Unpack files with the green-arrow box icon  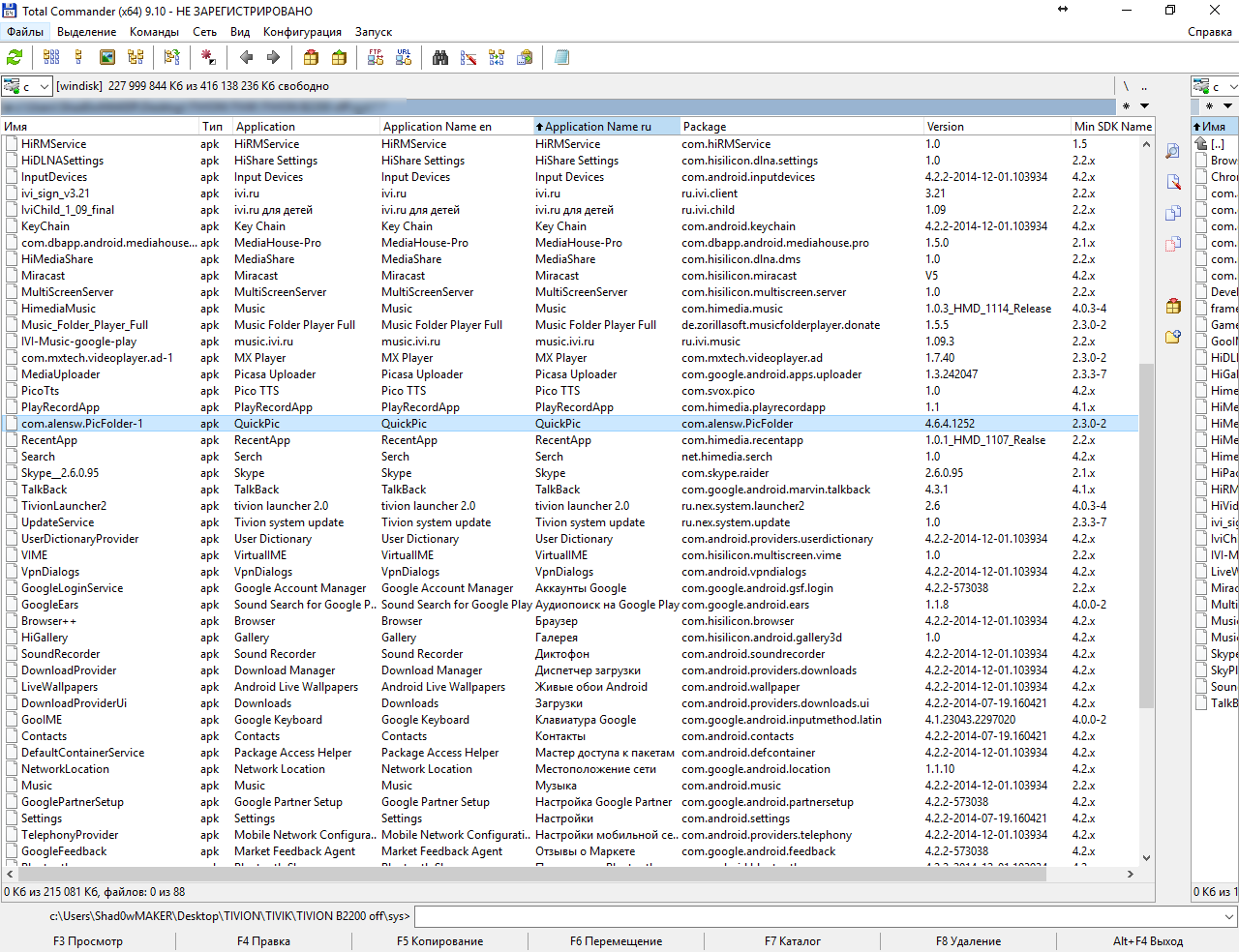coord(339,58)
